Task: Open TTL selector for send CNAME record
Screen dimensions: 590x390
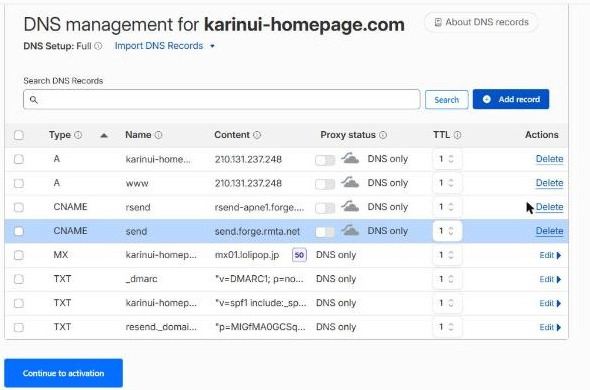Action: (x=447, y=231)
